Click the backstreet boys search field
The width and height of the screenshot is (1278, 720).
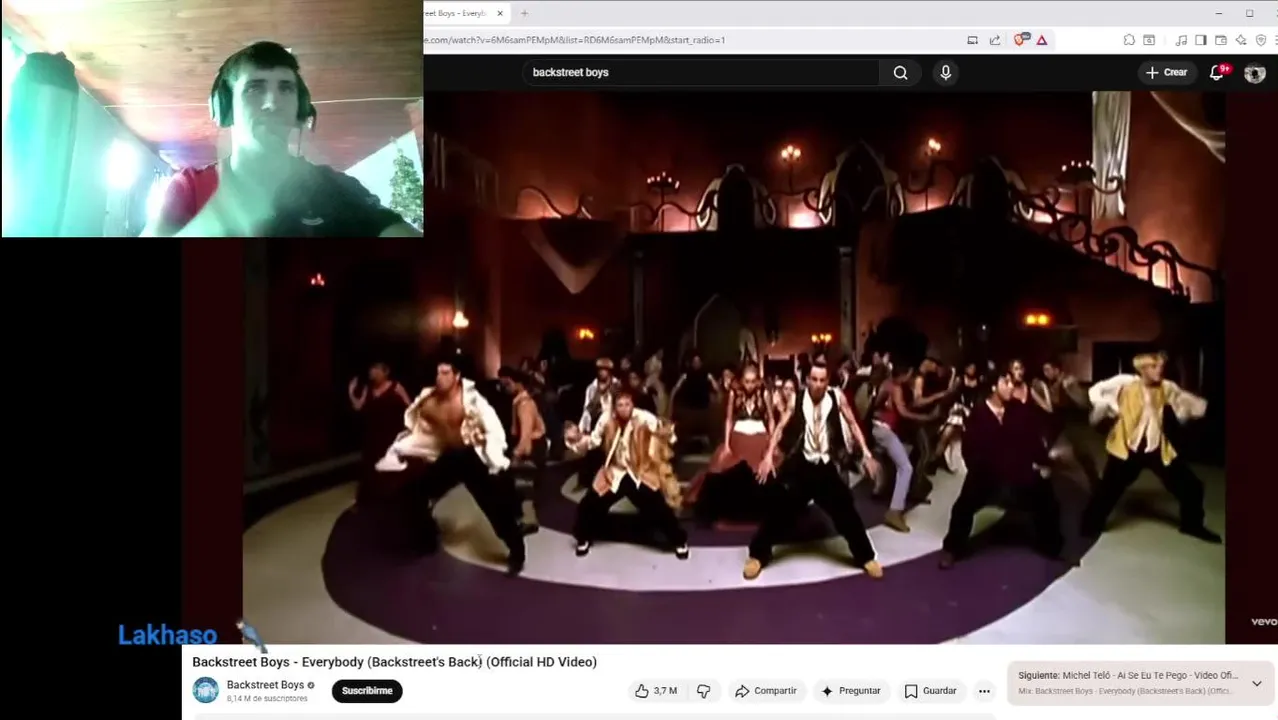click(x=700, y=72)
